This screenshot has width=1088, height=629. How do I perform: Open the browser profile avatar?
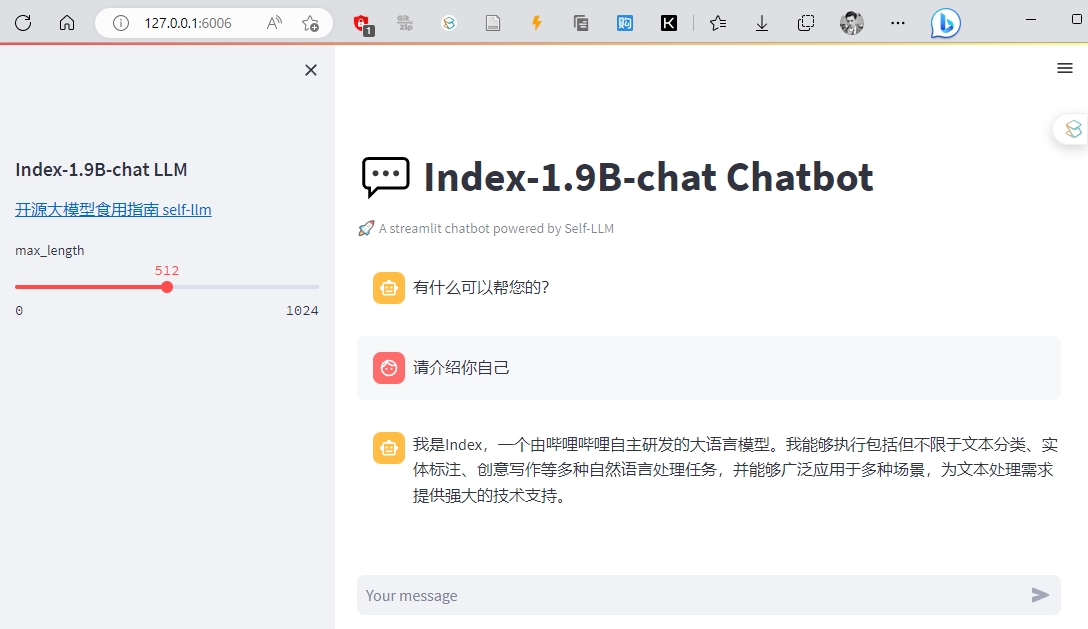click(x=851, y=22)
